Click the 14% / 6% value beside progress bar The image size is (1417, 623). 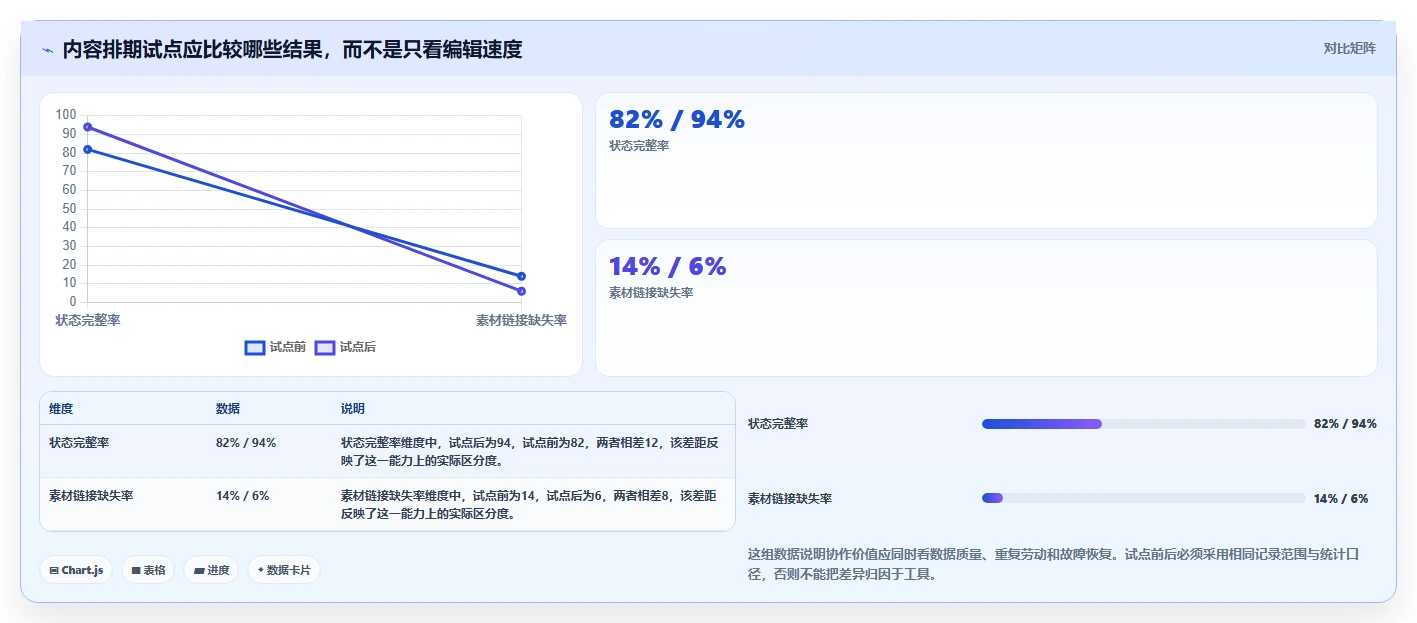coord(1341,498)
